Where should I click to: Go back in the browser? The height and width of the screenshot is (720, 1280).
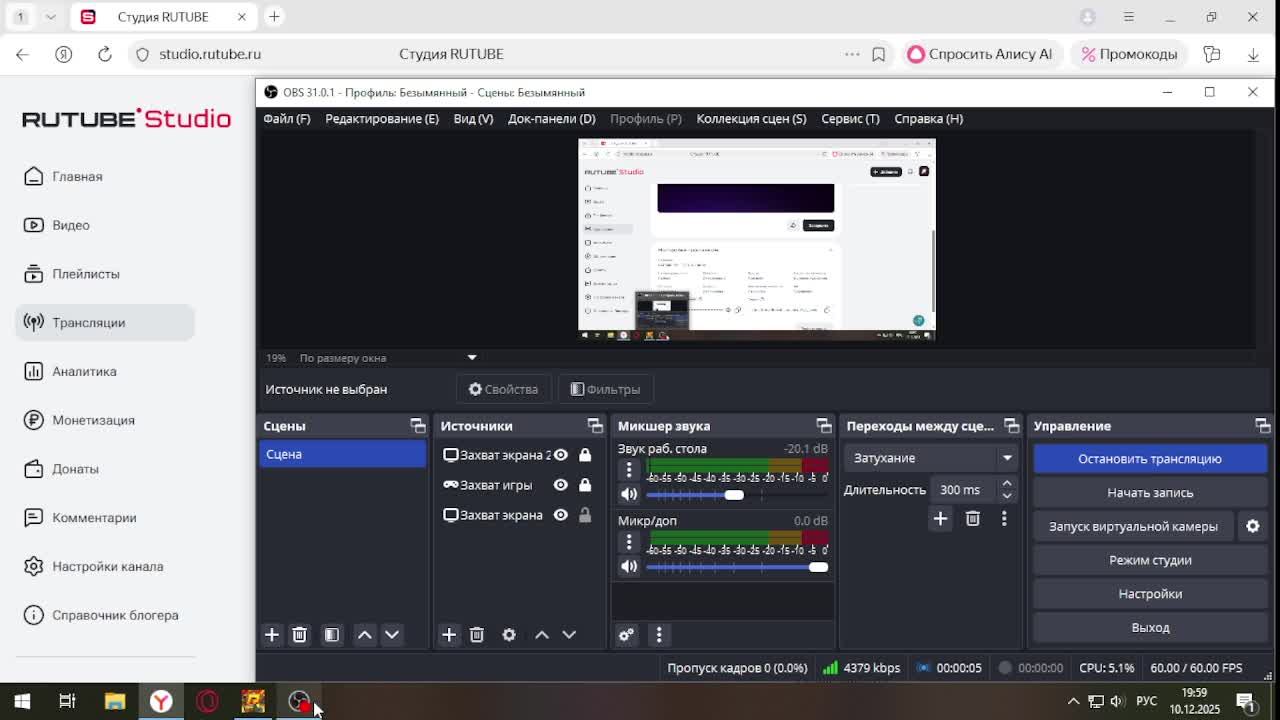[x=22, y=54]
